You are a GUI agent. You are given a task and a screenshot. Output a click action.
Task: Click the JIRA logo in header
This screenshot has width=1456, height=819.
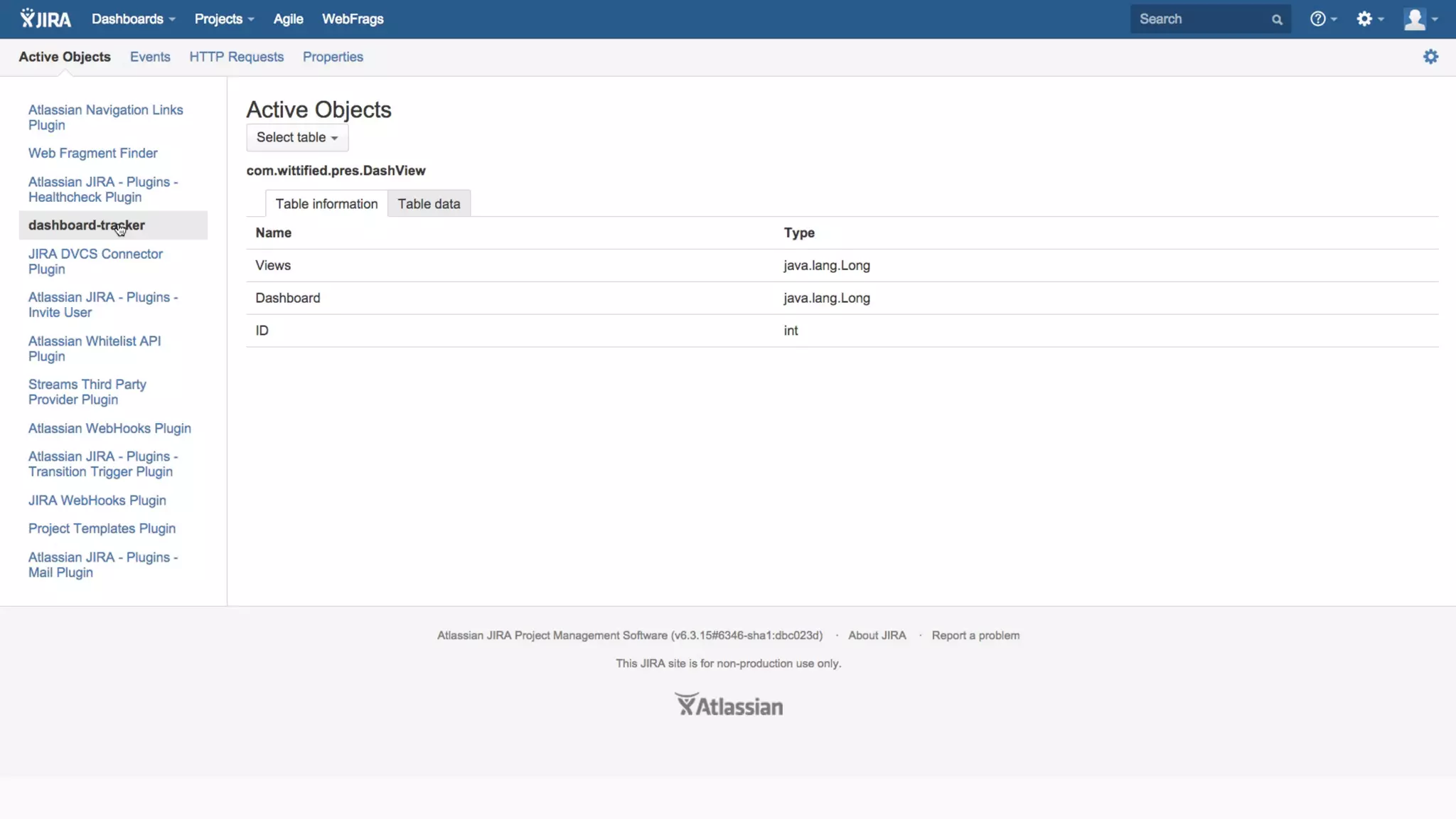(x=45, y=19)
